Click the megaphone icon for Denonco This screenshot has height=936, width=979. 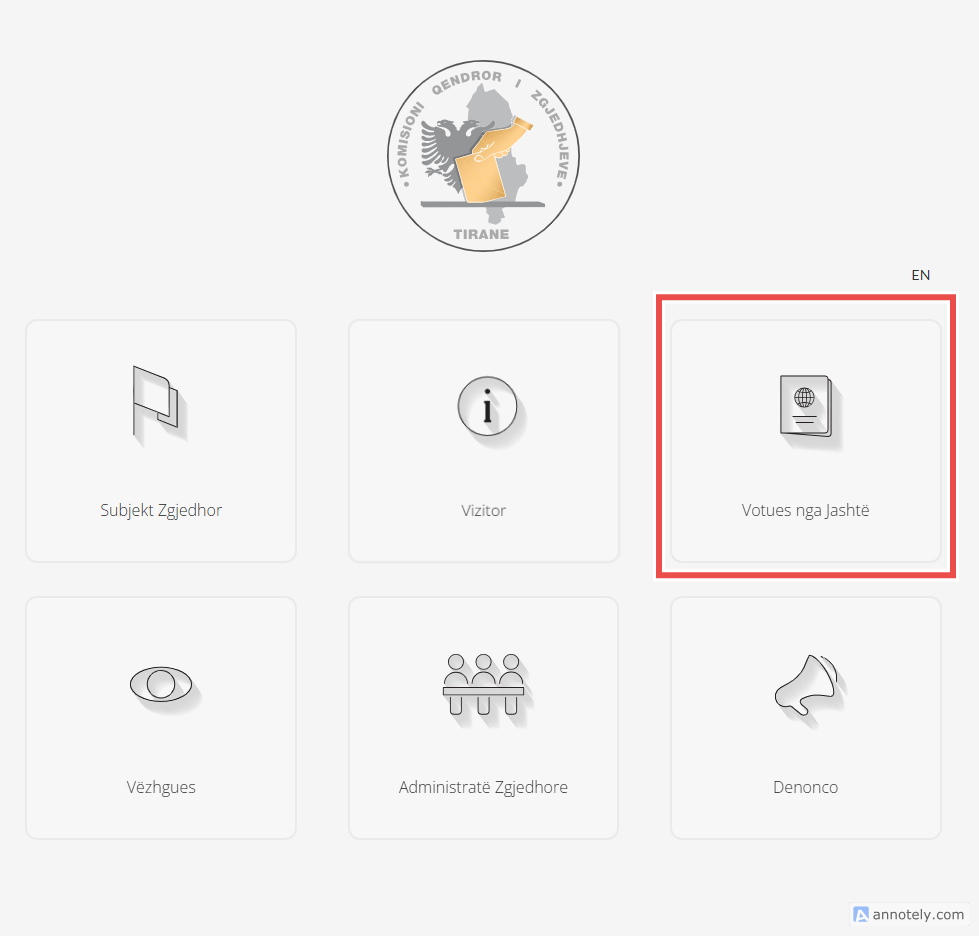[x=807, y=684]
